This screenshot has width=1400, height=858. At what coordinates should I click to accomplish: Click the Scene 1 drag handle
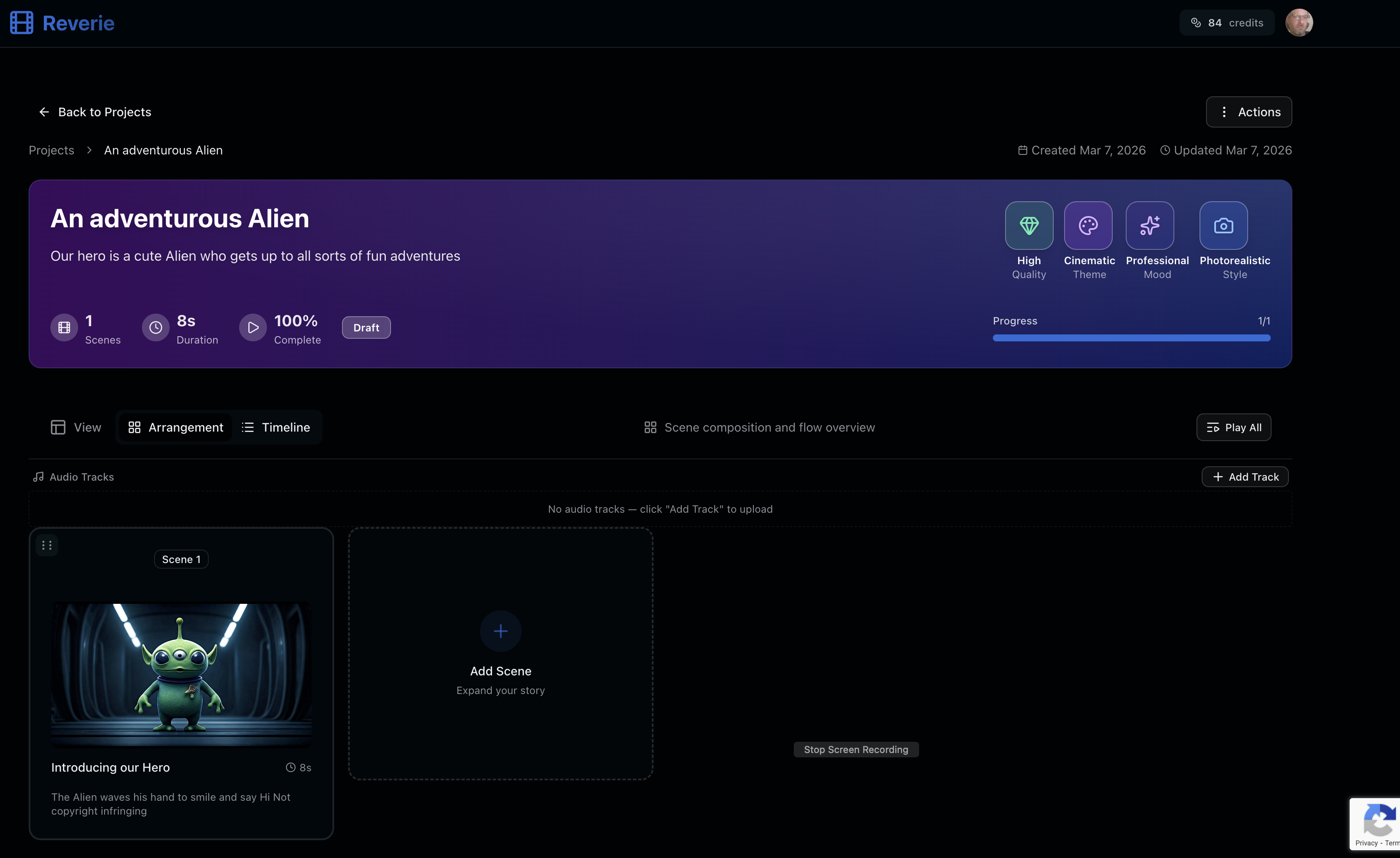click(x=46, y=545)
